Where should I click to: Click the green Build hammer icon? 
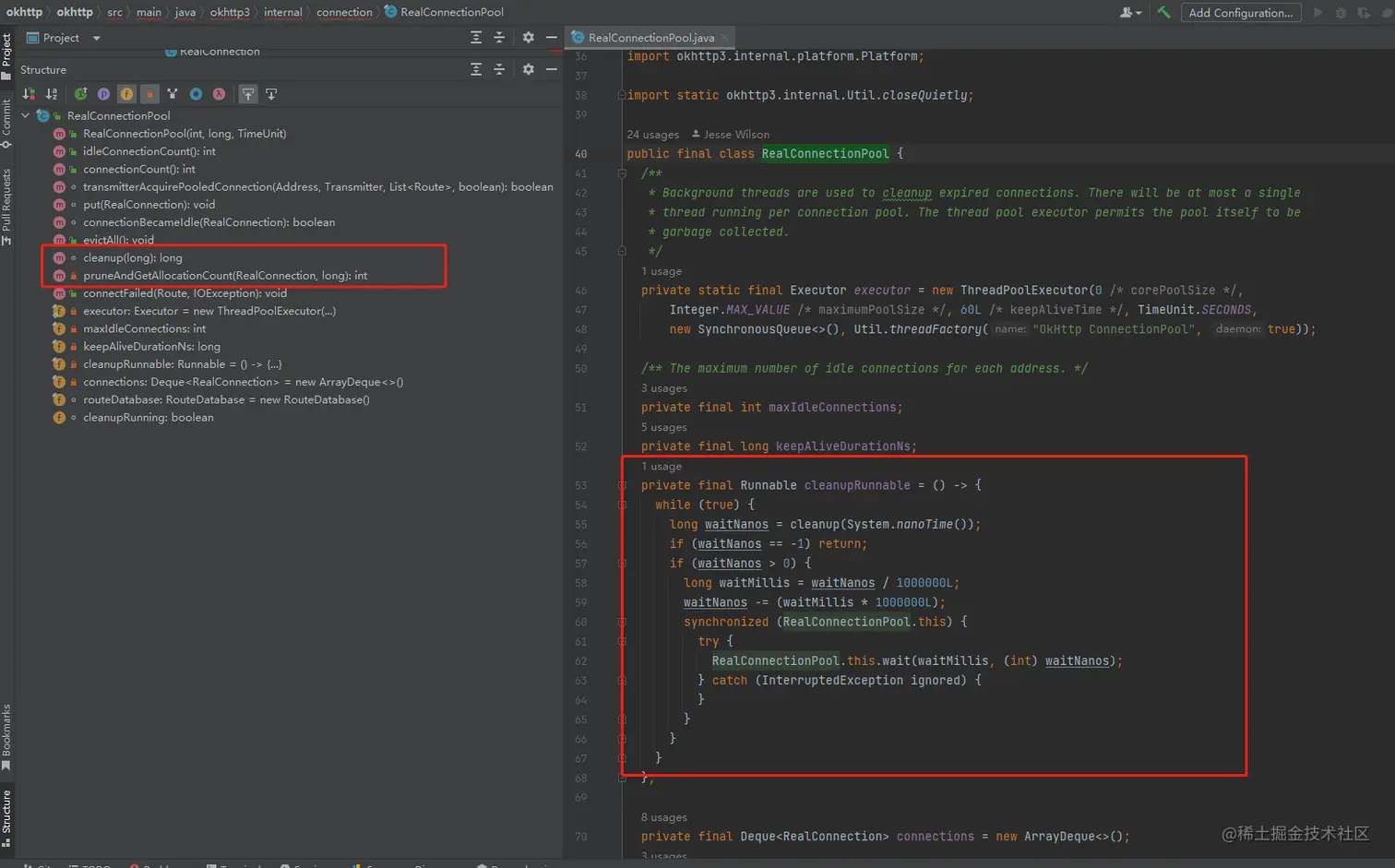coord(1163,12)
